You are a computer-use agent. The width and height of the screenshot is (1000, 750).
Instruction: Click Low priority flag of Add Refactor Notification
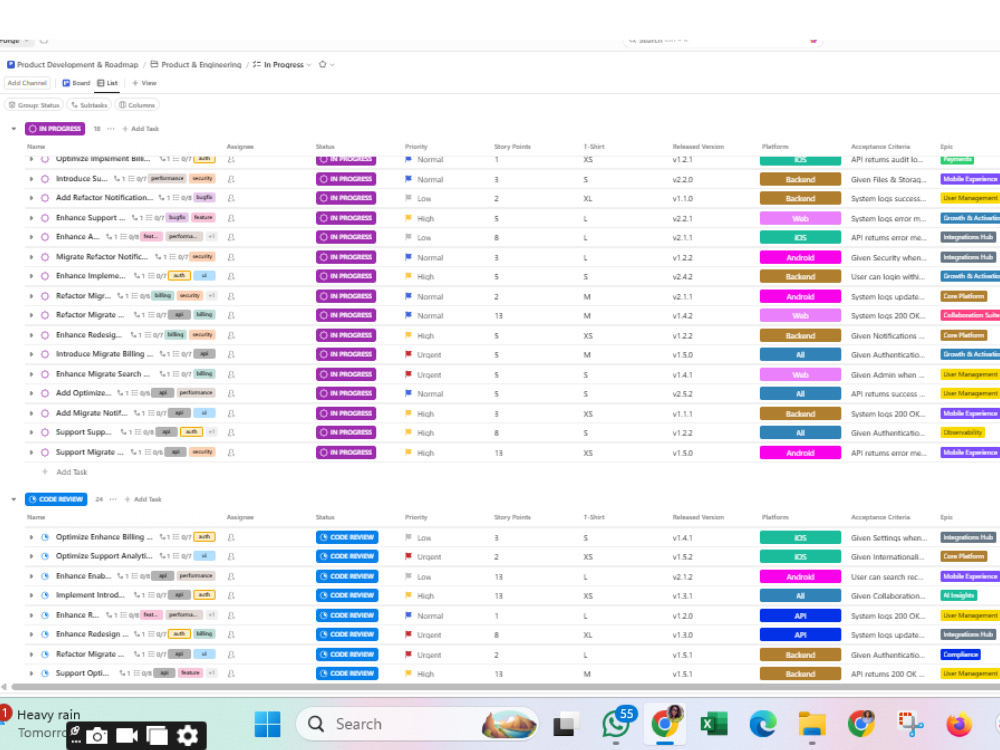pyautogui.click(x=409, y=198)
